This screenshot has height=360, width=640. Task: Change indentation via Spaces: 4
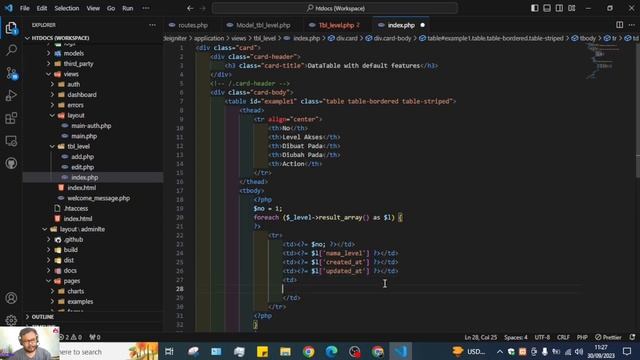[516, 337]
